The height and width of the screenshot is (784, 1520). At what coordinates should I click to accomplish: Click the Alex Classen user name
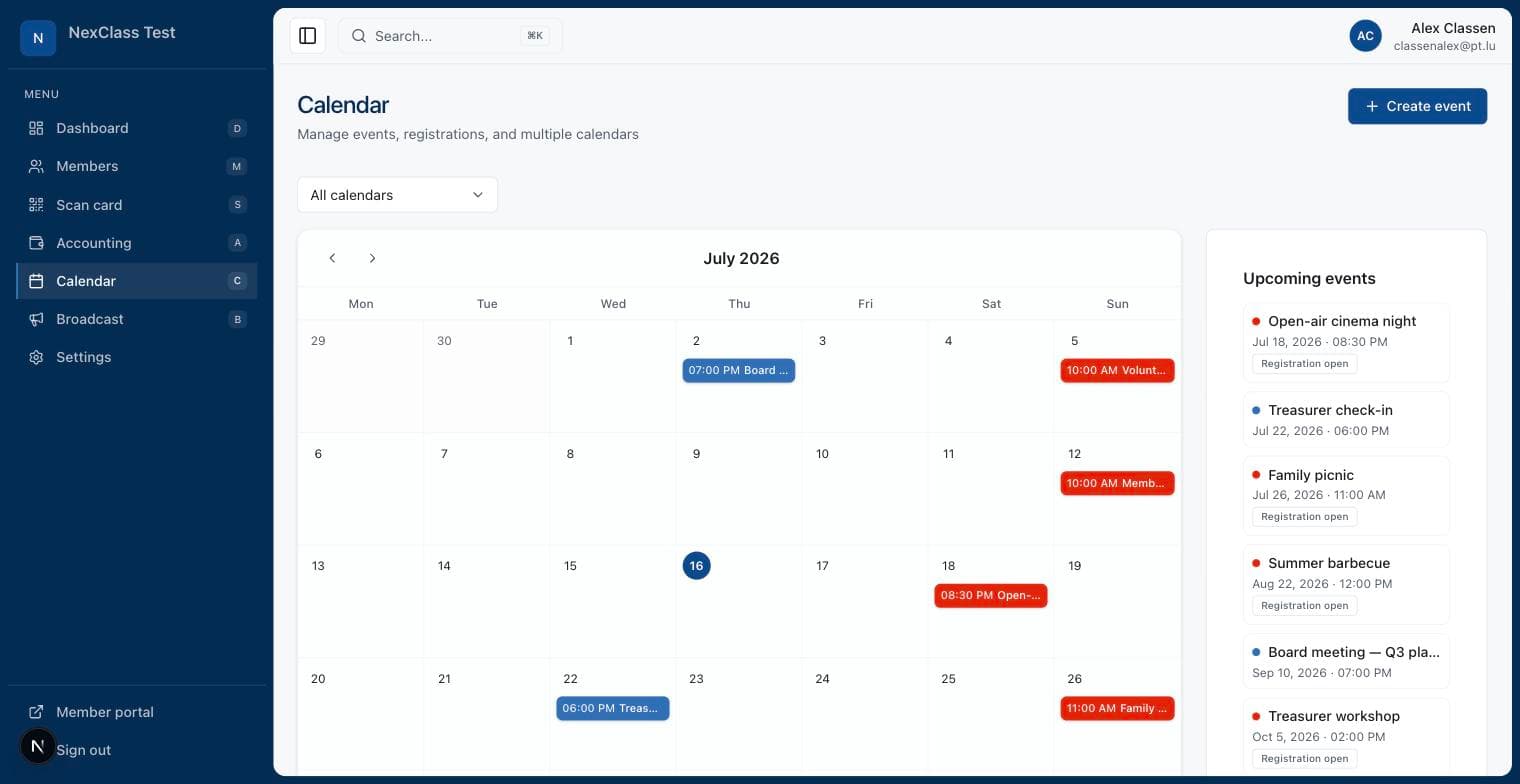[x=1453, y=28]
